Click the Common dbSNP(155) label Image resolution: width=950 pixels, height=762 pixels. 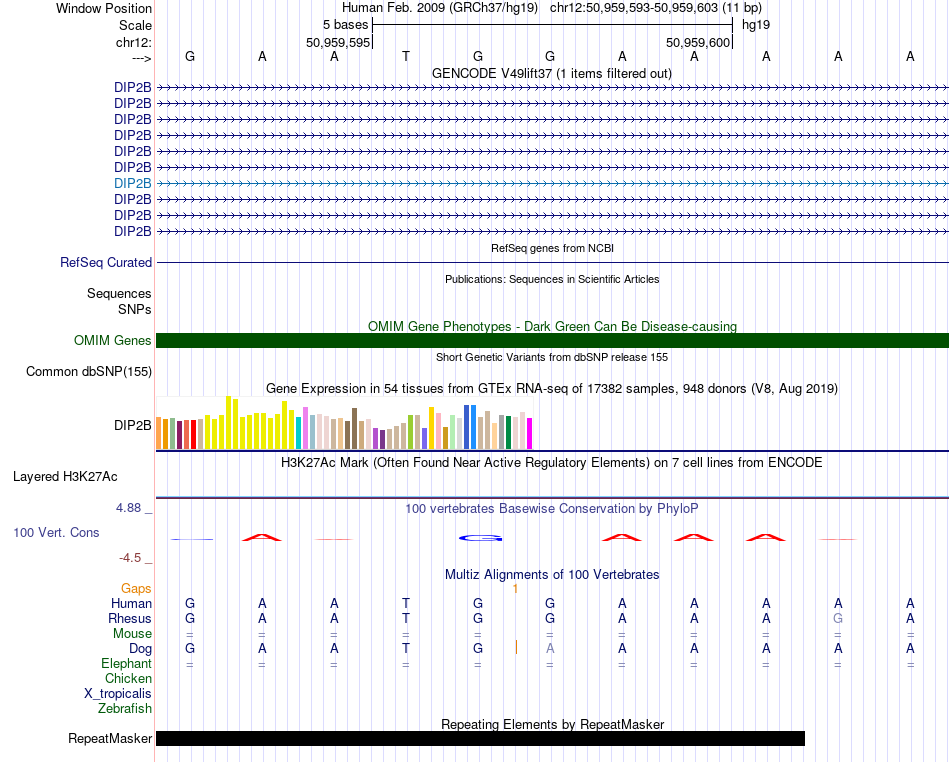click(x=89, y=371)
